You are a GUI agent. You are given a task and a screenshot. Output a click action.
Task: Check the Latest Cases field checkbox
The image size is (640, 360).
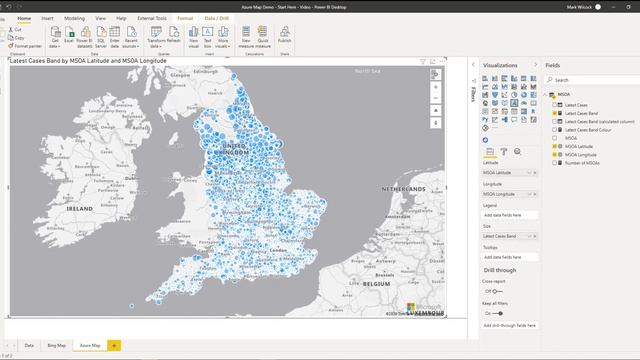[554, 105]
